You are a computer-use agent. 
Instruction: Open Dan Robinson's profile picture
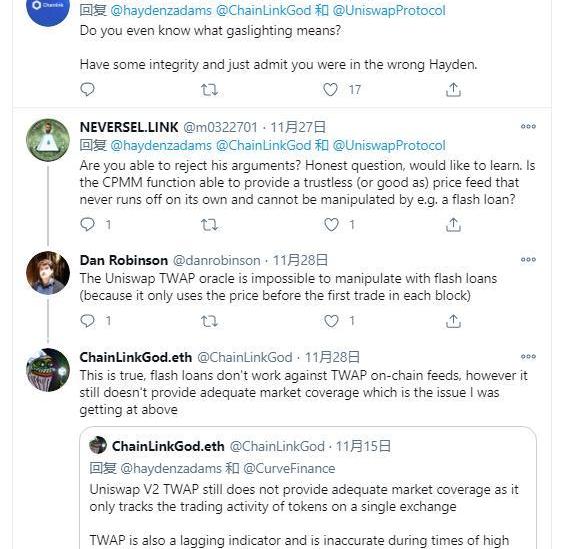48,273
